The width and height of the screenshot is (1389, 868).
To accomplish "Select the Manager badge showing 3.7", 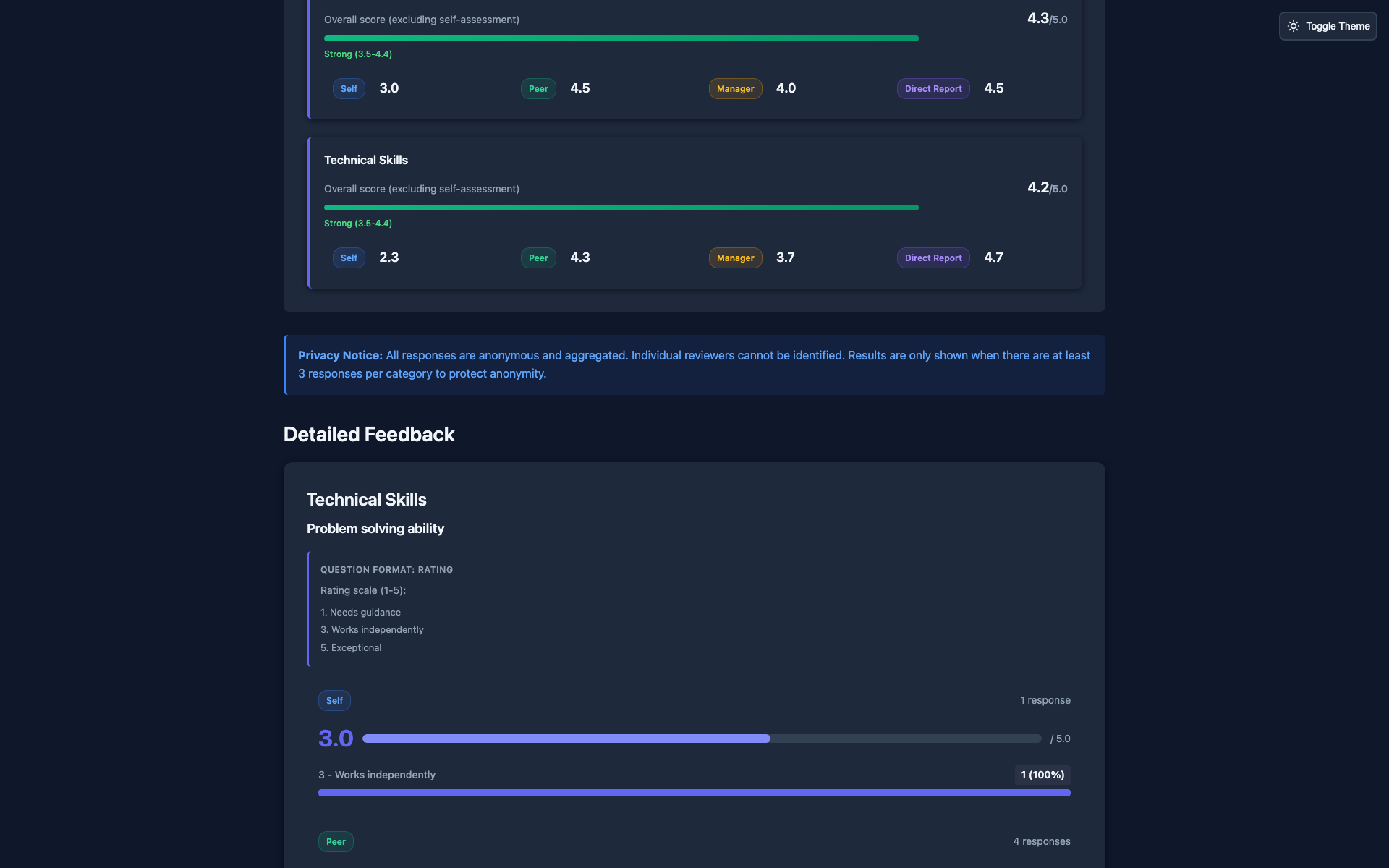I will pyautogui.click(x=735, y=258).
